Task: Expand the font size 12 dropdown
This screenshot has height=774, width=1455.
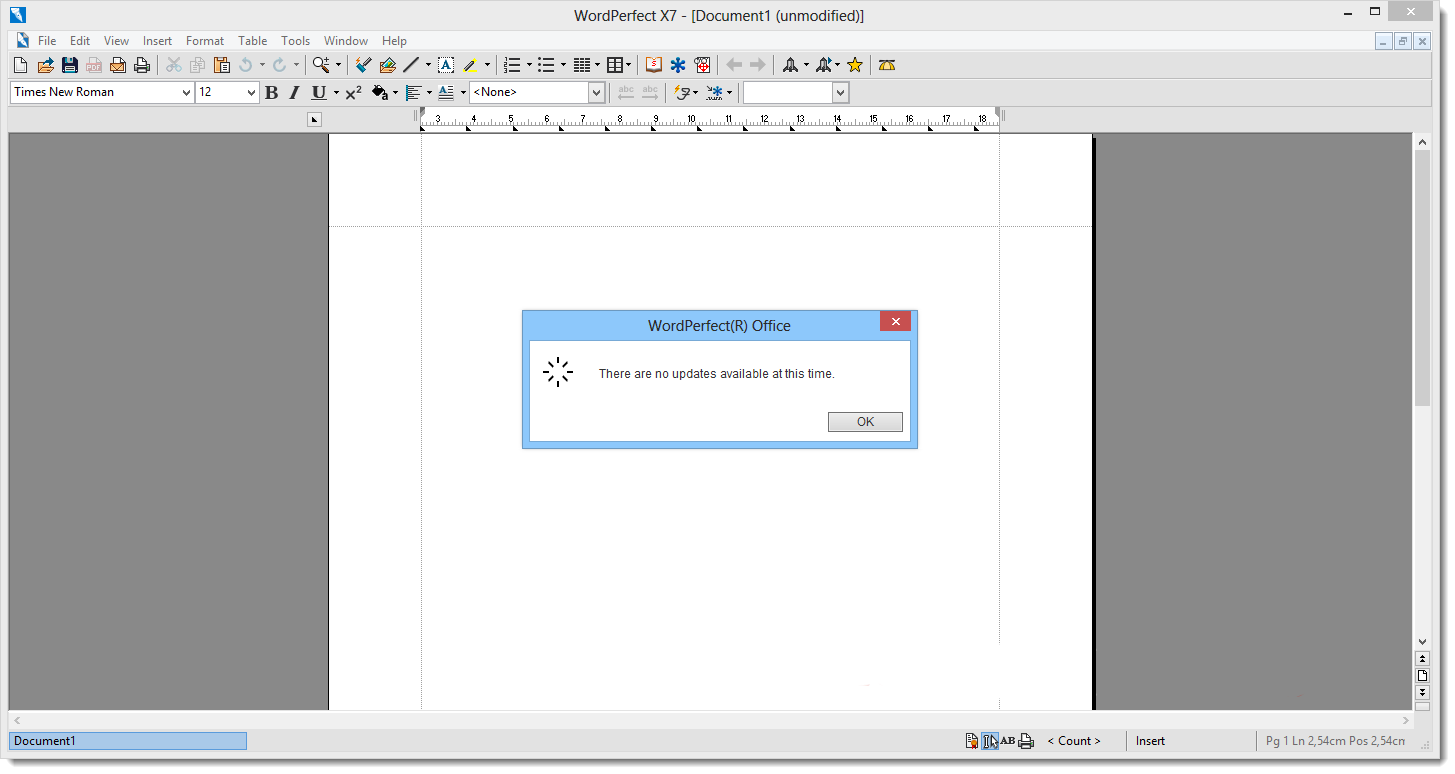Action: point(251,93)
